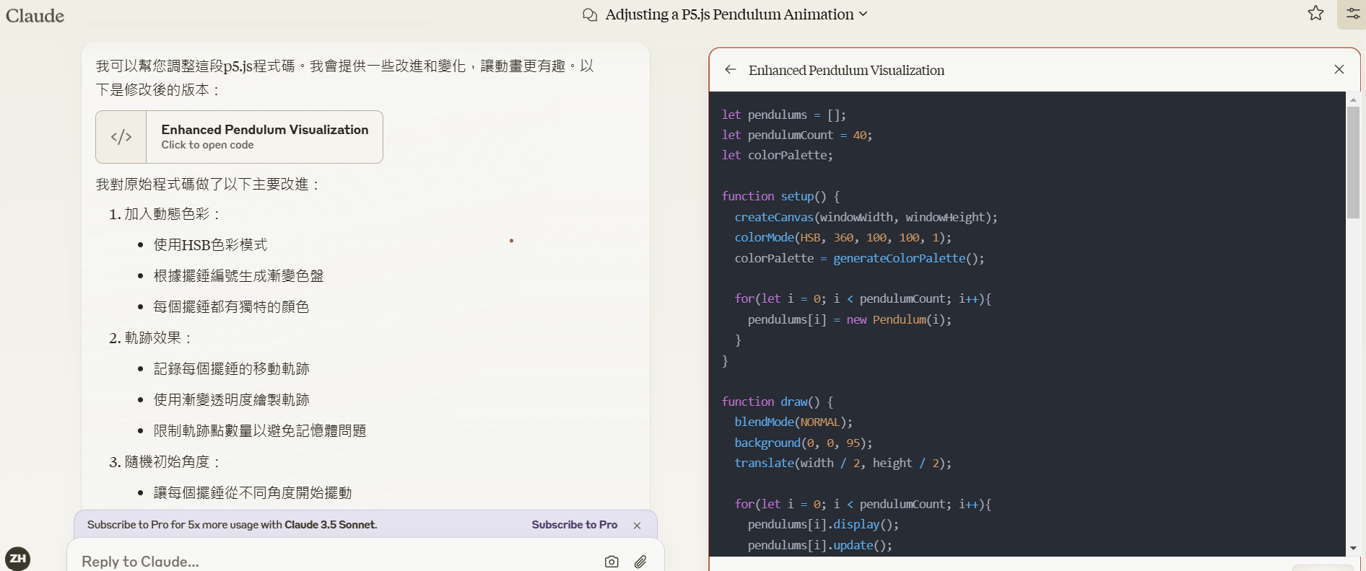
Task: Click the text '每個擺錘都有獨特的顏色'
Action: point(231,307)
